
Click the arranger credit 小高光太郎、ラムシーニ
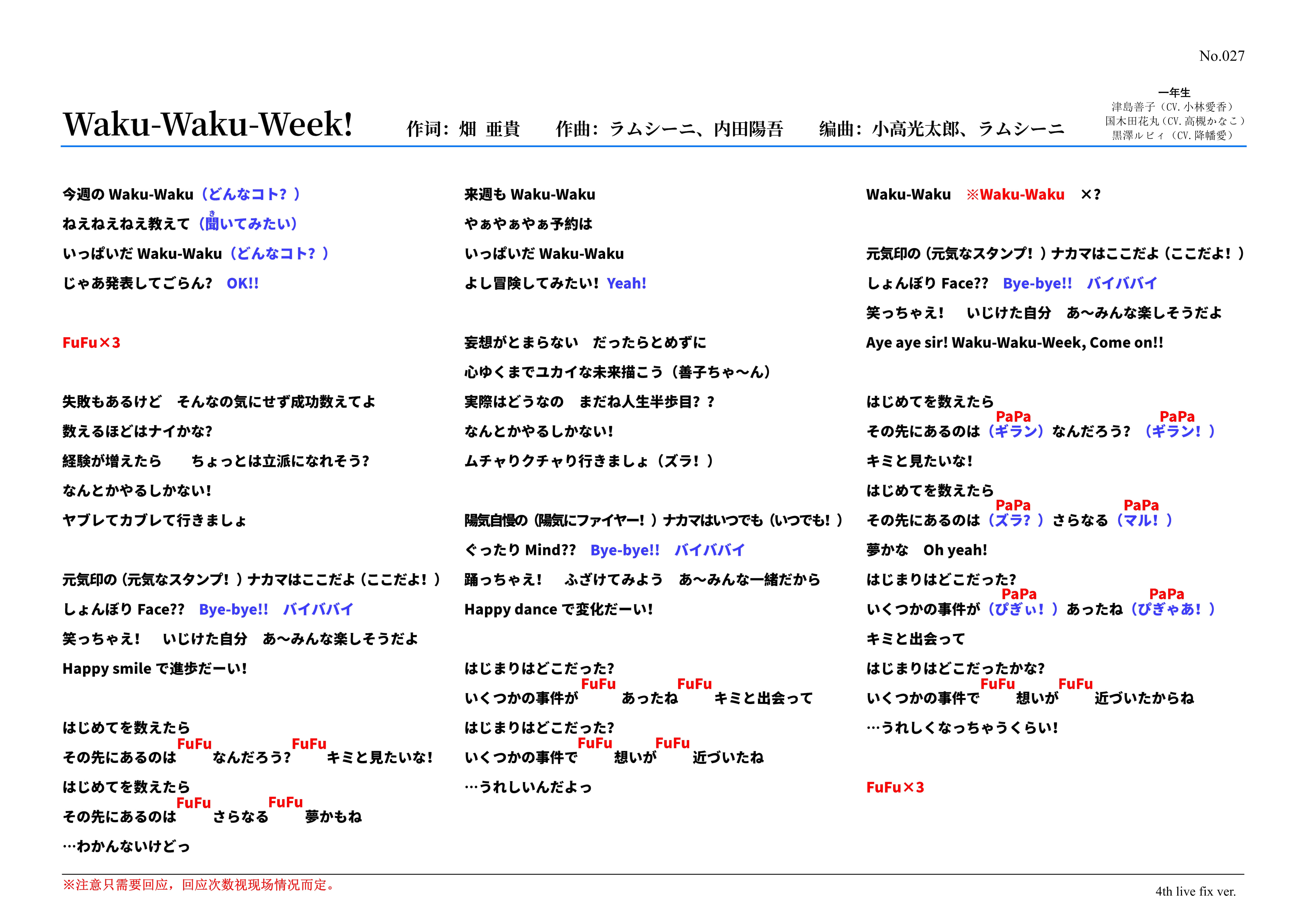pos(968,129)
